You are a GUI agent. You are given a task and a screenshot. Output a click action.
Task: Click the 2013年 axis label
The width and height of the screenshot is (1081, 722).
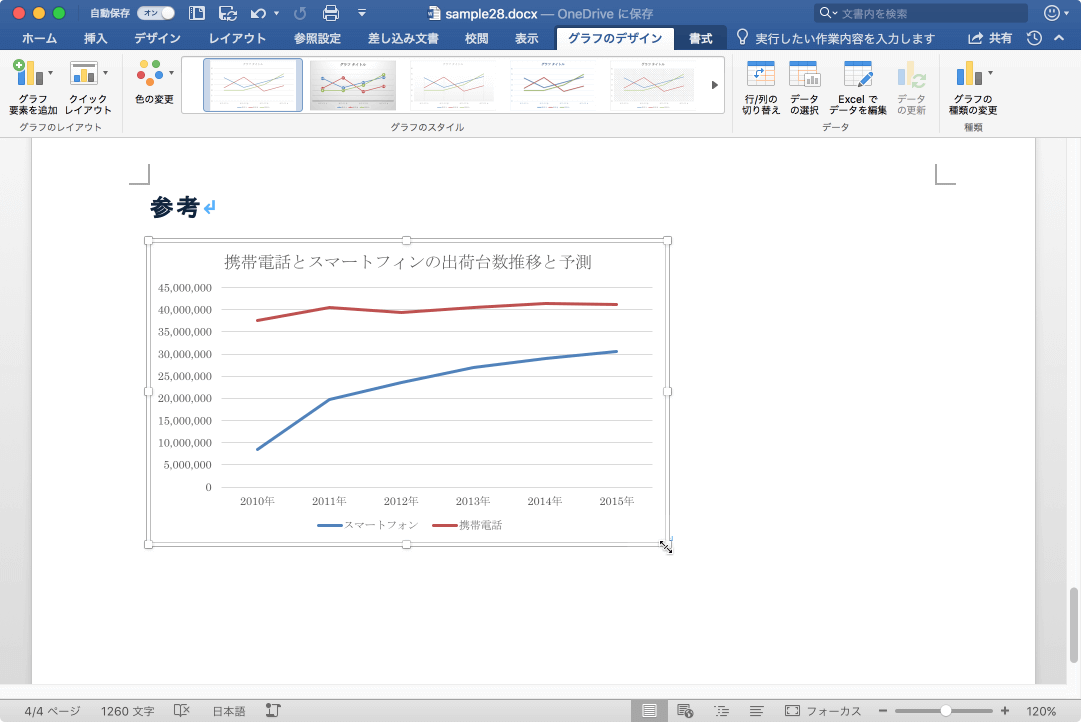[x=473, y=501]
